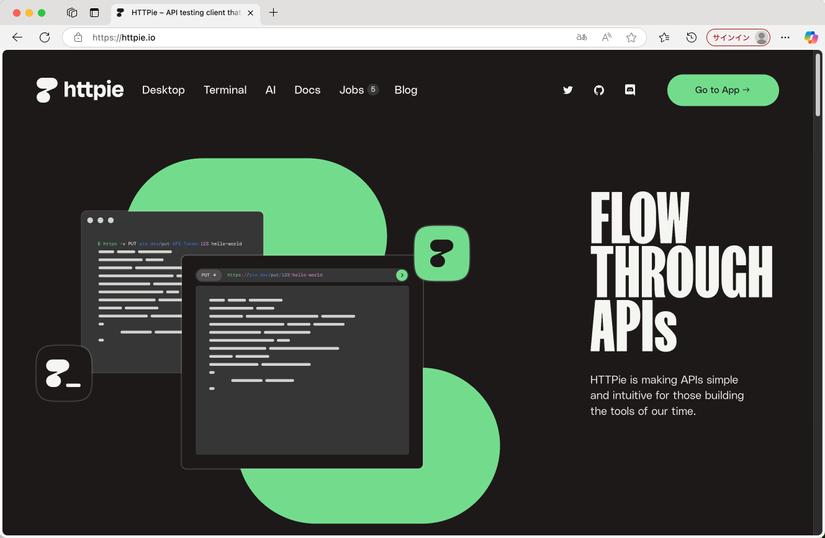
Task: Open the AI page
Action: 270,90
